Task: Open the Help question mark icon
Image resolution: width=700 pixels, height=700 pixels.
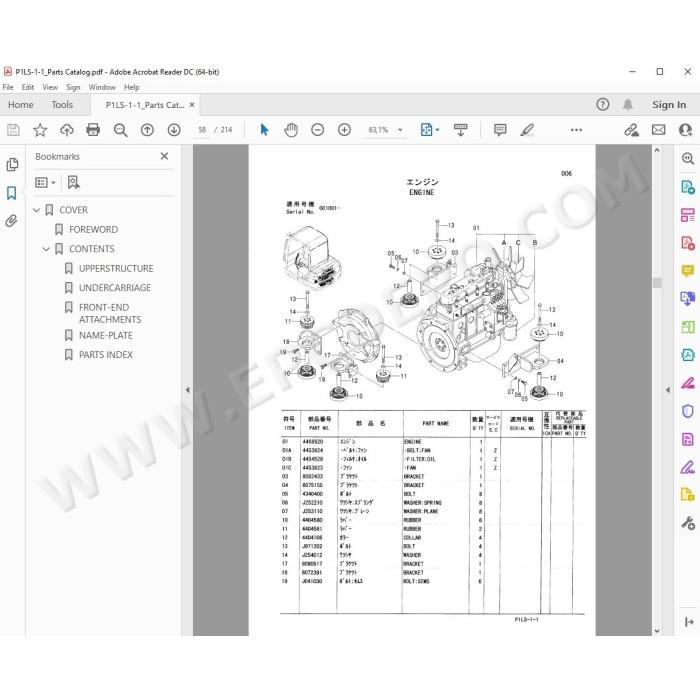Action: 603,104
